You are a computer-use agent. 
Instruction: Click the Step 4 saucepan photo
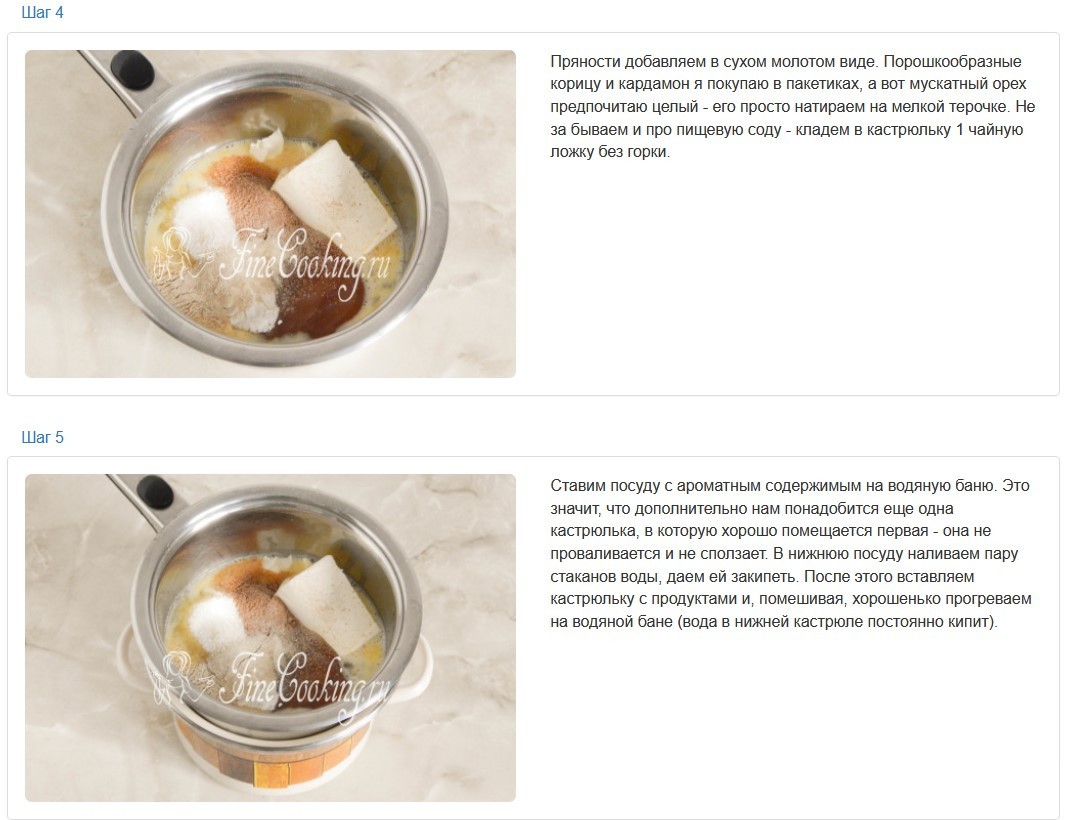pyautogui.click(x=270, y=214)
